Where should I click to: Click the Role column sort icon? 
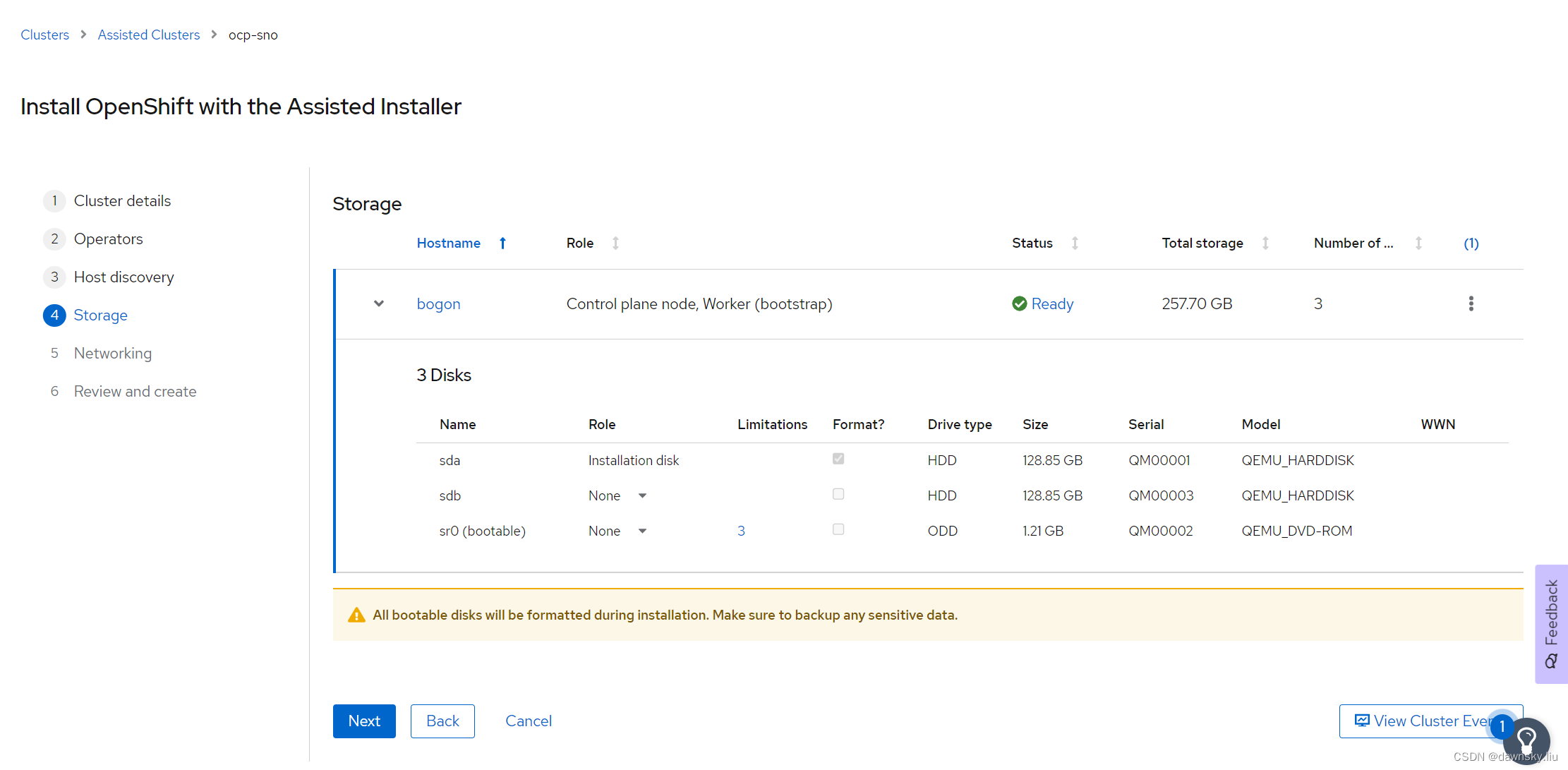coord(615,243)
